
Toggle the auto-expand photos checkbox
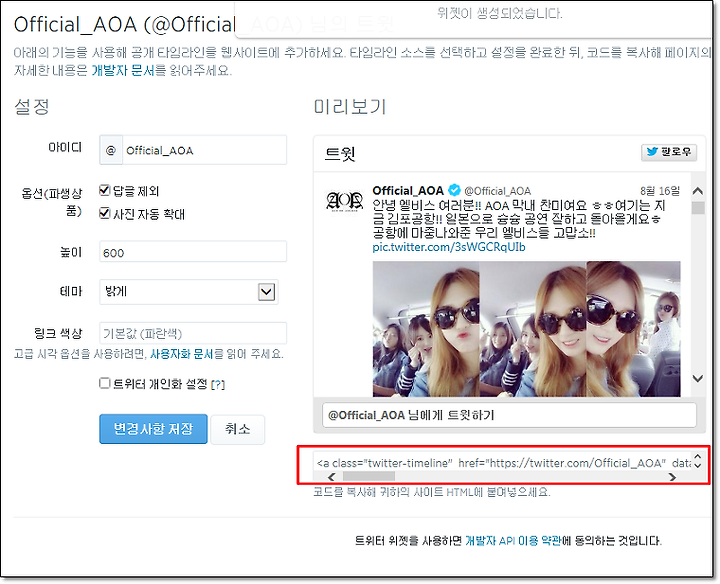click(x=105, y=213)
